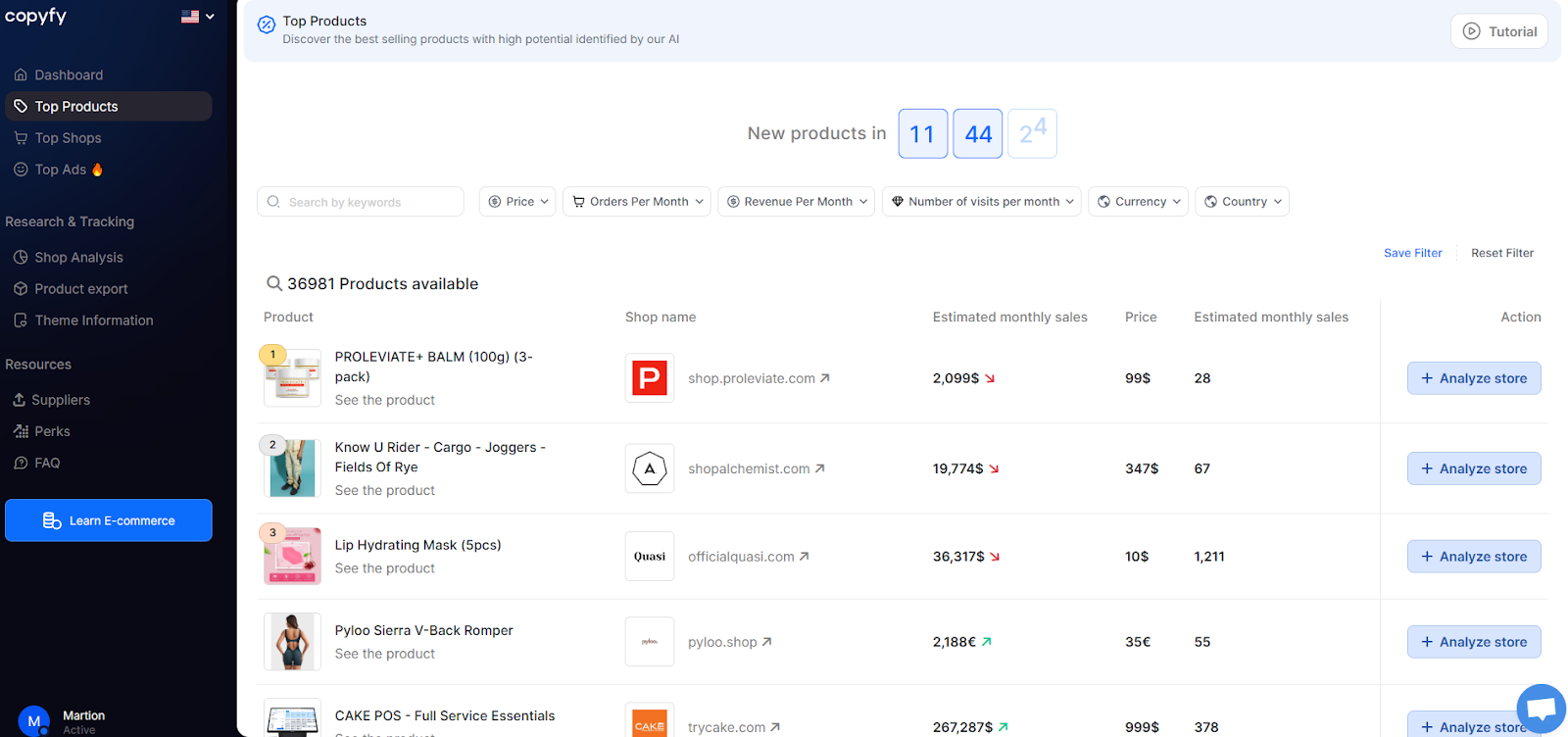The image size is (1568, 737).
Task: Open Product export page
Action: pyautogui.click(x=71, y=289)
